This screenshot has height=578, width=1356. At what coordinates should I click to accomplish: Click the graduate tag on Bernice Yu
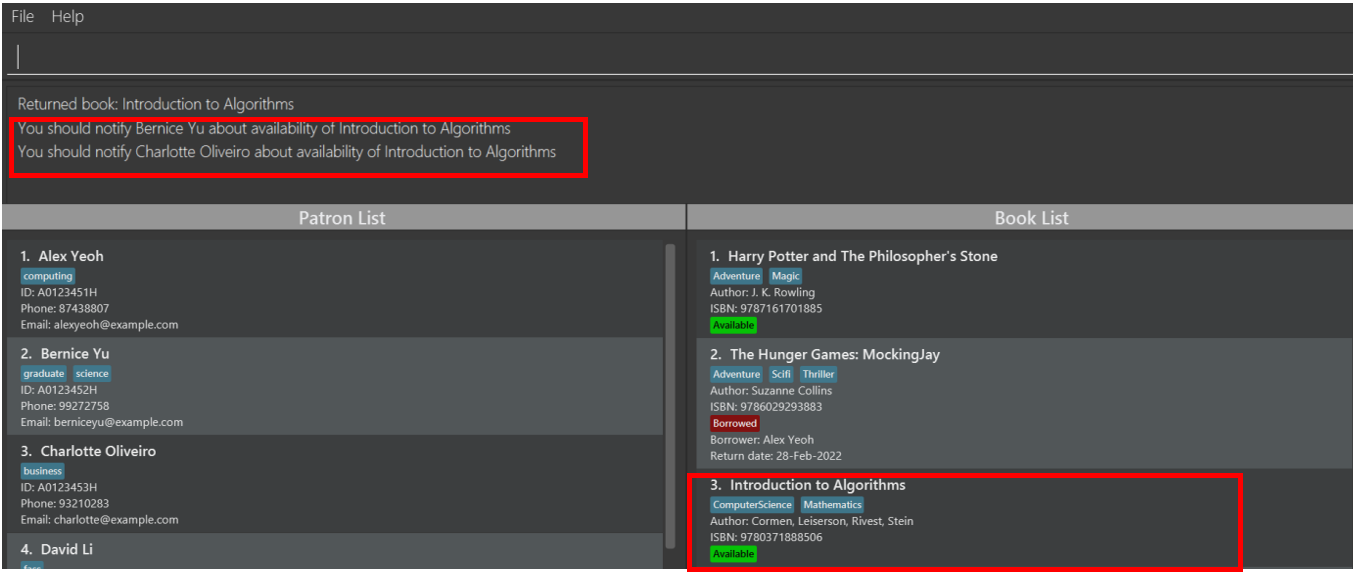tap(44, 374)
